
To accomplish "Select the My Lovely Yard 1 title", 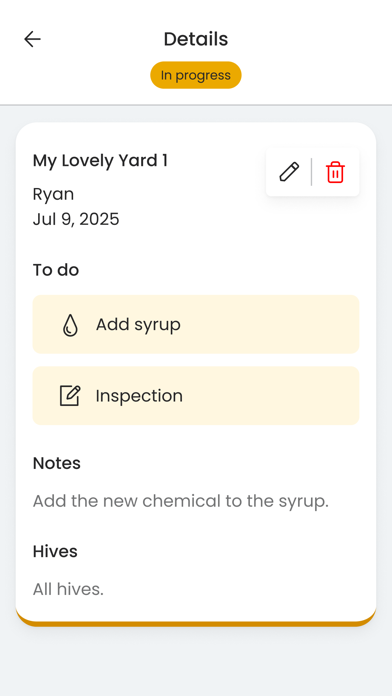I will [100, 161].
